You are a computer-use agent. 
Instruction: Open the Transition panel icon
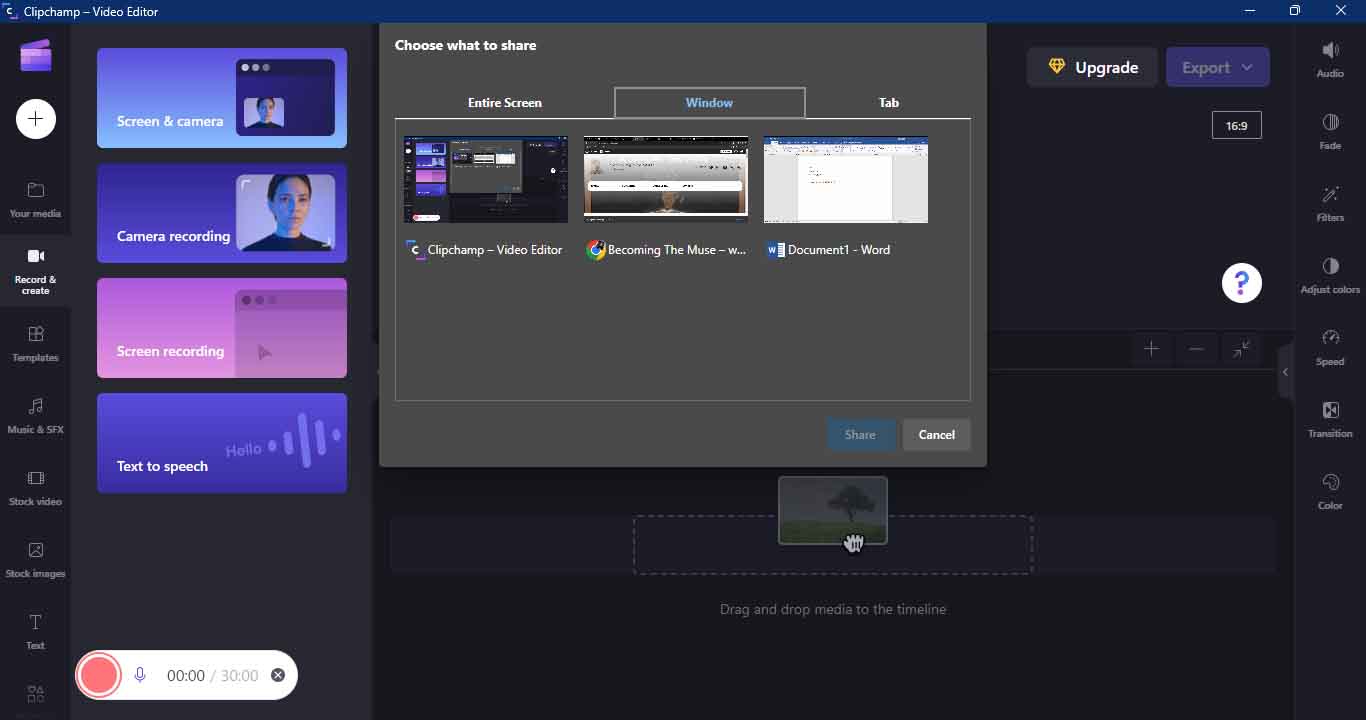click(1330, 411)
